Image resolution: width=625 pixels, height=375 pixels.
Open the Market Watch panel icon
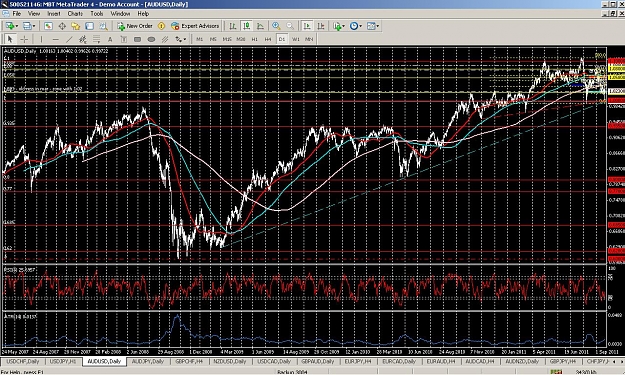point(48,26)
